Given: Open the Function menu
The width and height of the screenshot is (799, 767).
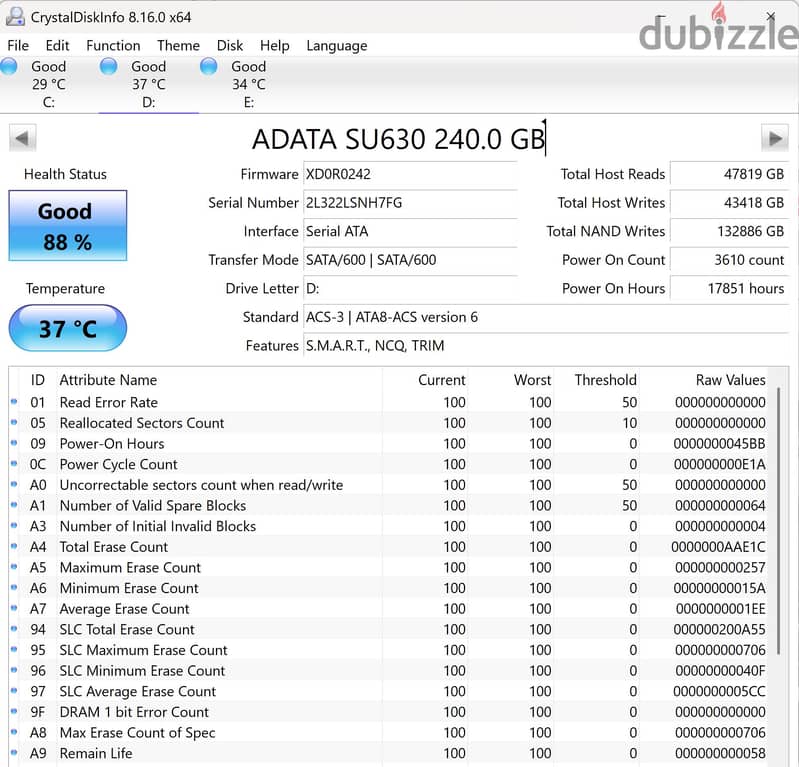Looking at the screenshot, I should (x=113, y=46).
